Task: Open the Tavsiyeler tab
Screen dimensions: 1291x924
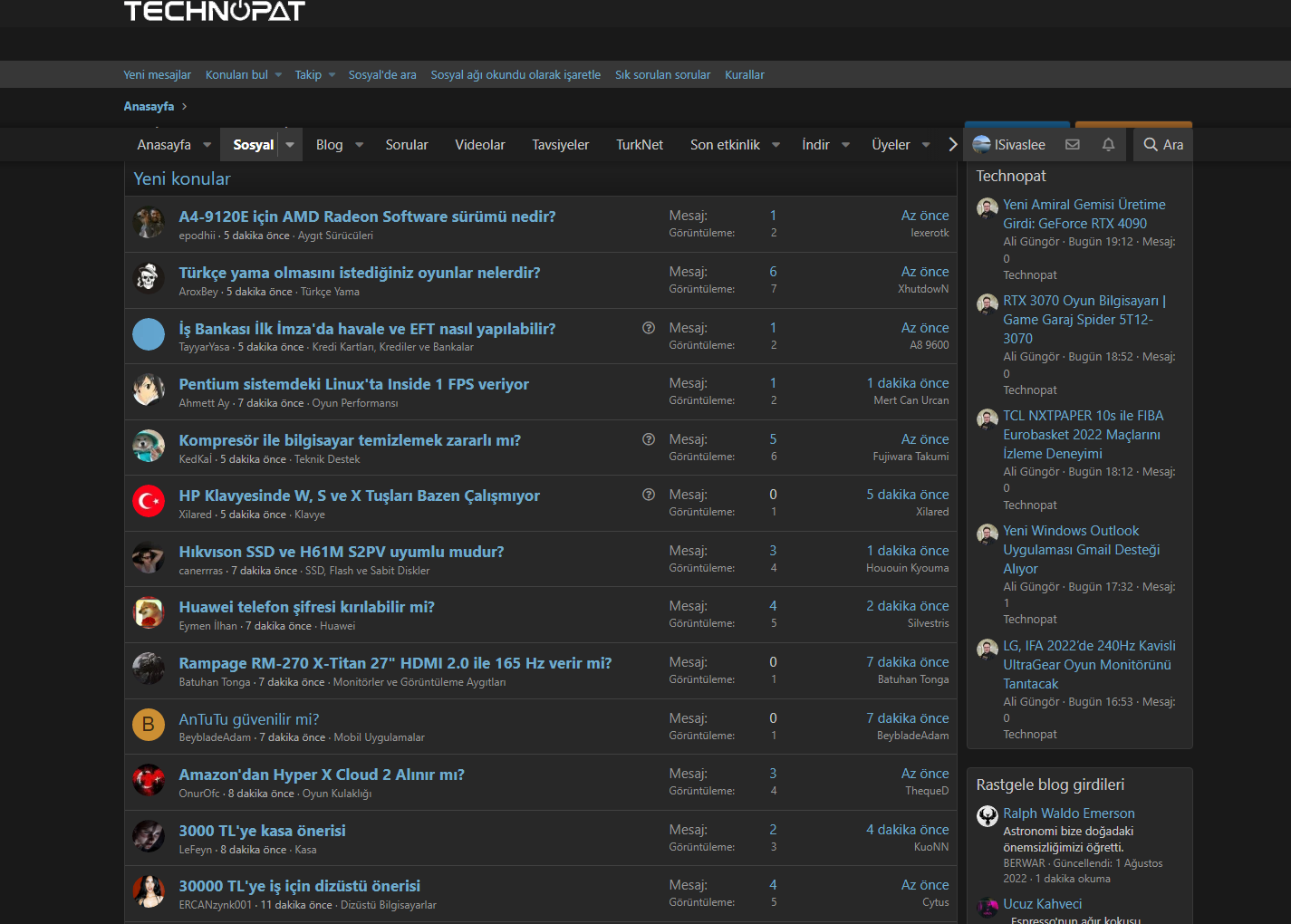Action: pyautogui.click(x=561, y=145)
